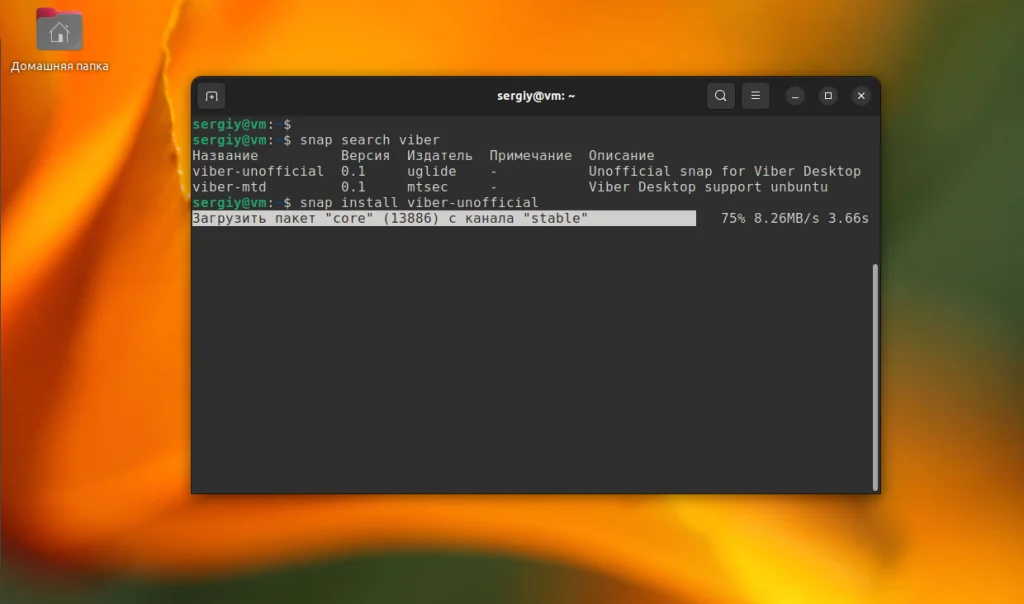Click the publisher uglide
This screenshot has width=1024, height=604.
tap(432, 171)
